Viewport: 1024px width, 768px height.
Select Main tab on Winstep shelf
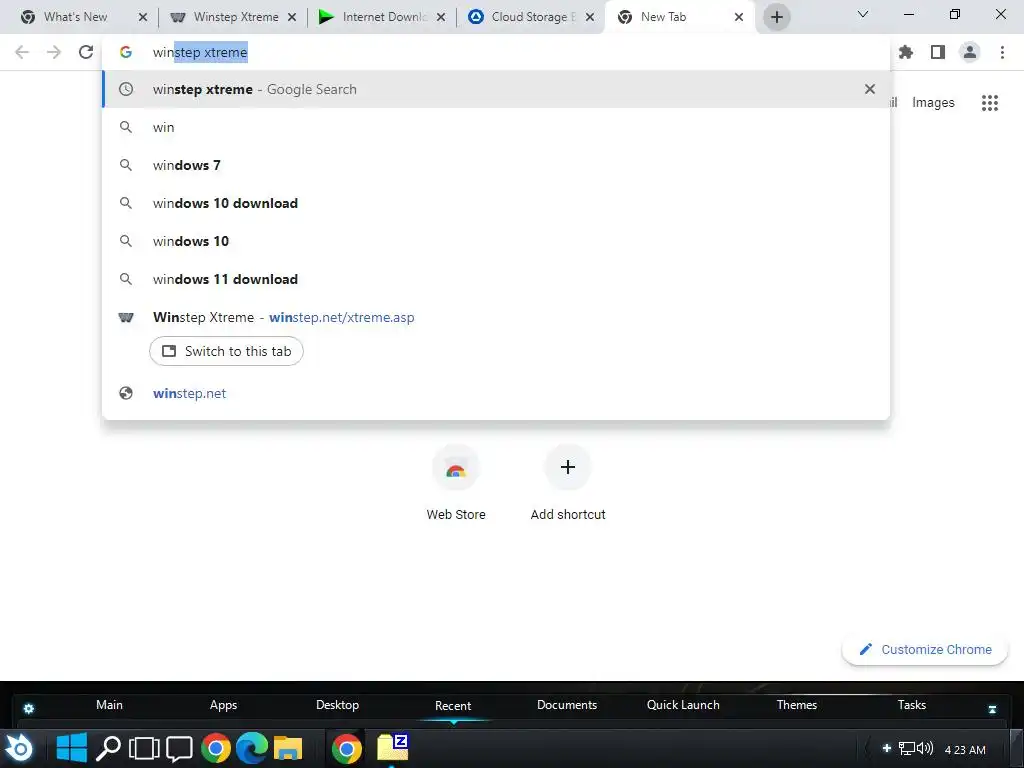coord(109,705)
